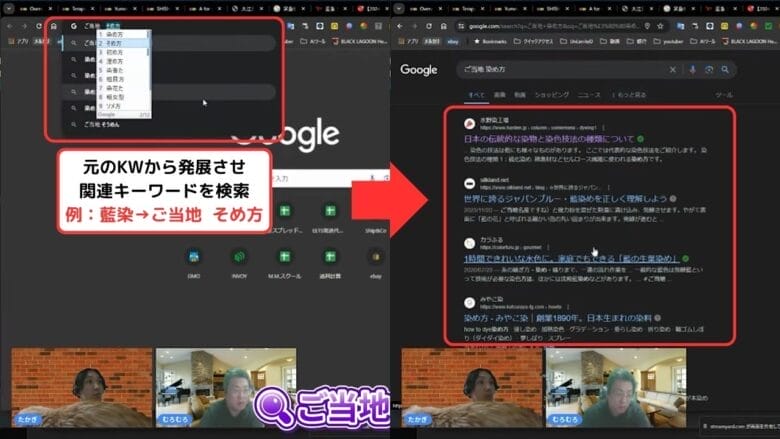Reload the page in the right browser window
Viewport: 780px width, 439px height.
[429, 26]
